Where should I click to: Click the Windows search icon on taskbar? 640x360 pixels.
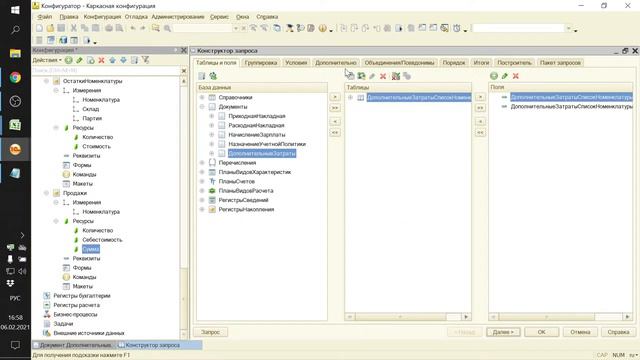[x=15, y=30]
